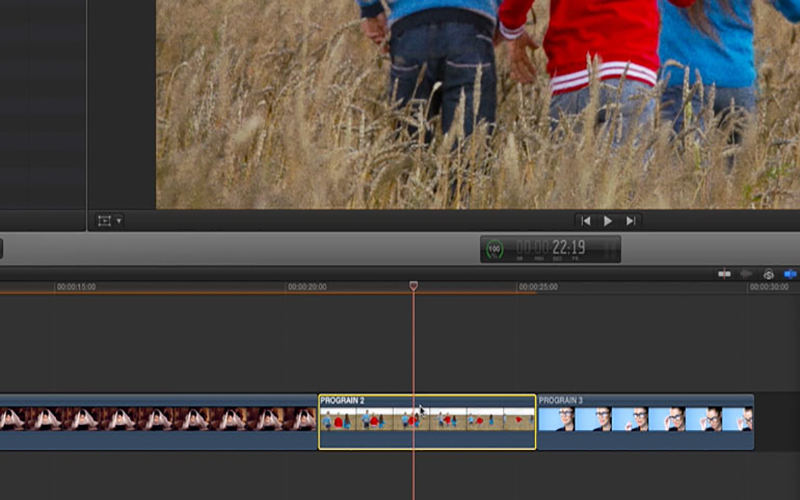800x500 pixels.
Task: Click the 00:00:30:00 ruler mark
Action: tap(769, 287)
